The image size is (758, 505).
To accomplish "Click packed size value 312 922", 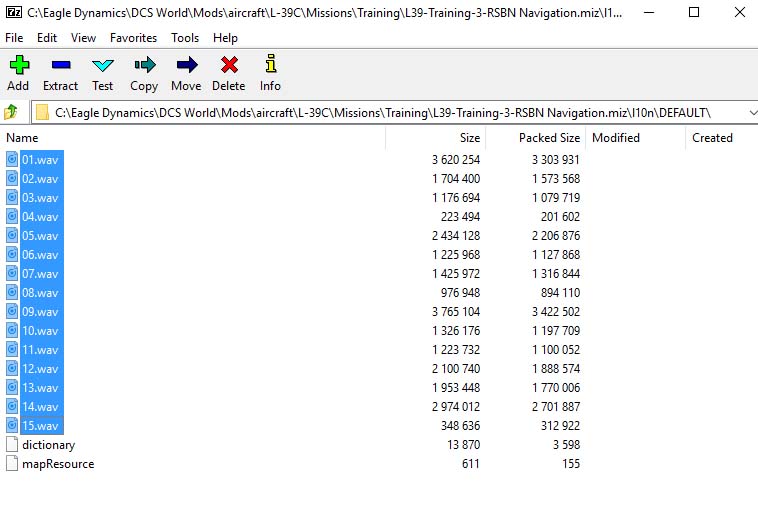I will 560,425.
